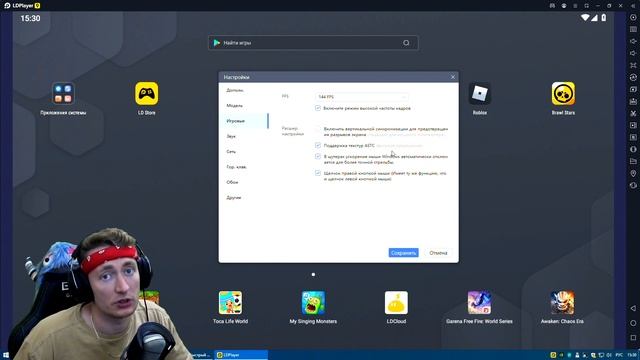The width and height of the screenshot is (640, 360).
Task: Open the virtual location pin icon
Action: (x=633, y=173)
